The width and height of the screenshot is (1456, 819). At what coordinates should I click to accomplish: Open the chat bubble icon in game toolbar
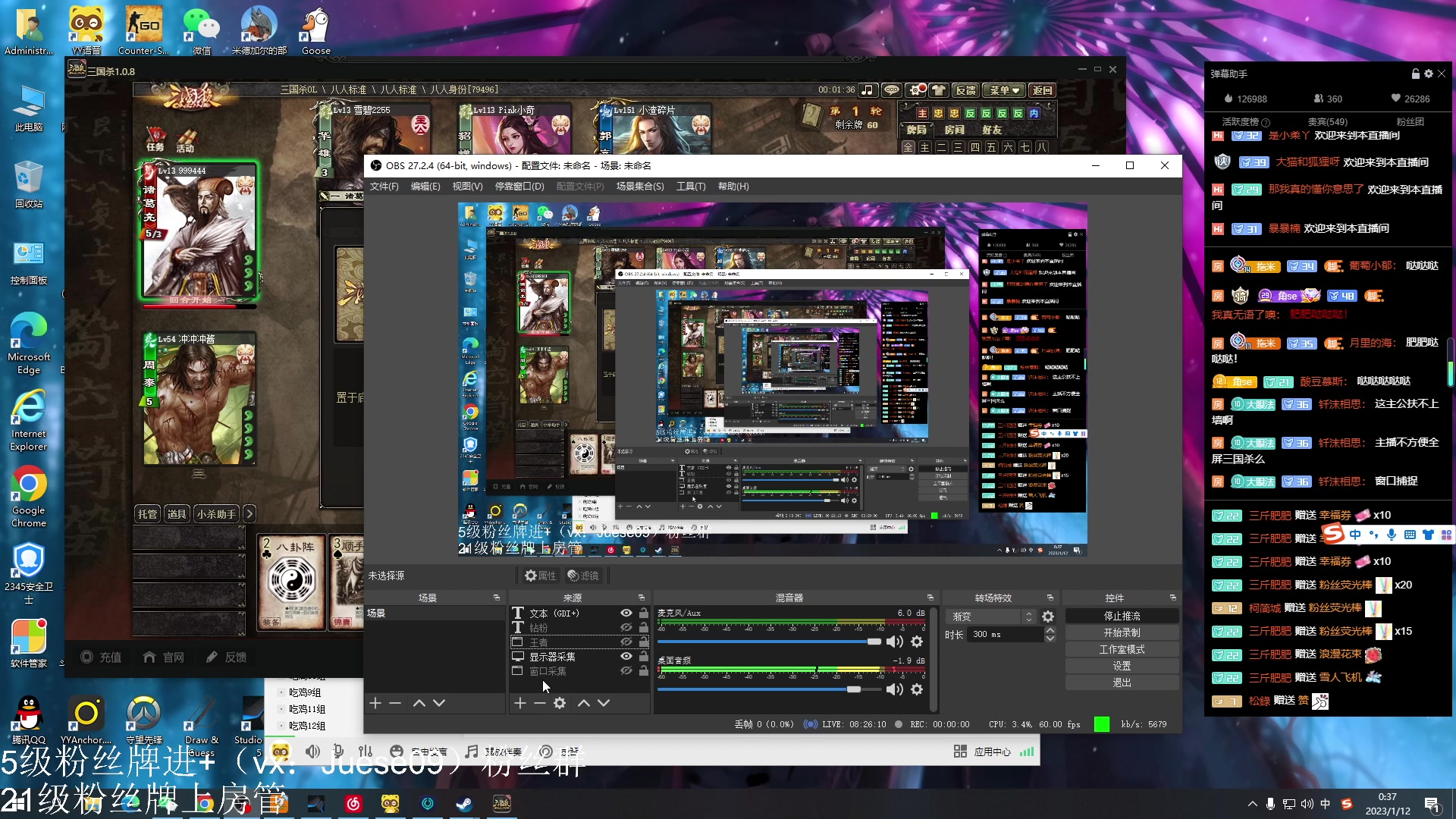pos(892,90)
